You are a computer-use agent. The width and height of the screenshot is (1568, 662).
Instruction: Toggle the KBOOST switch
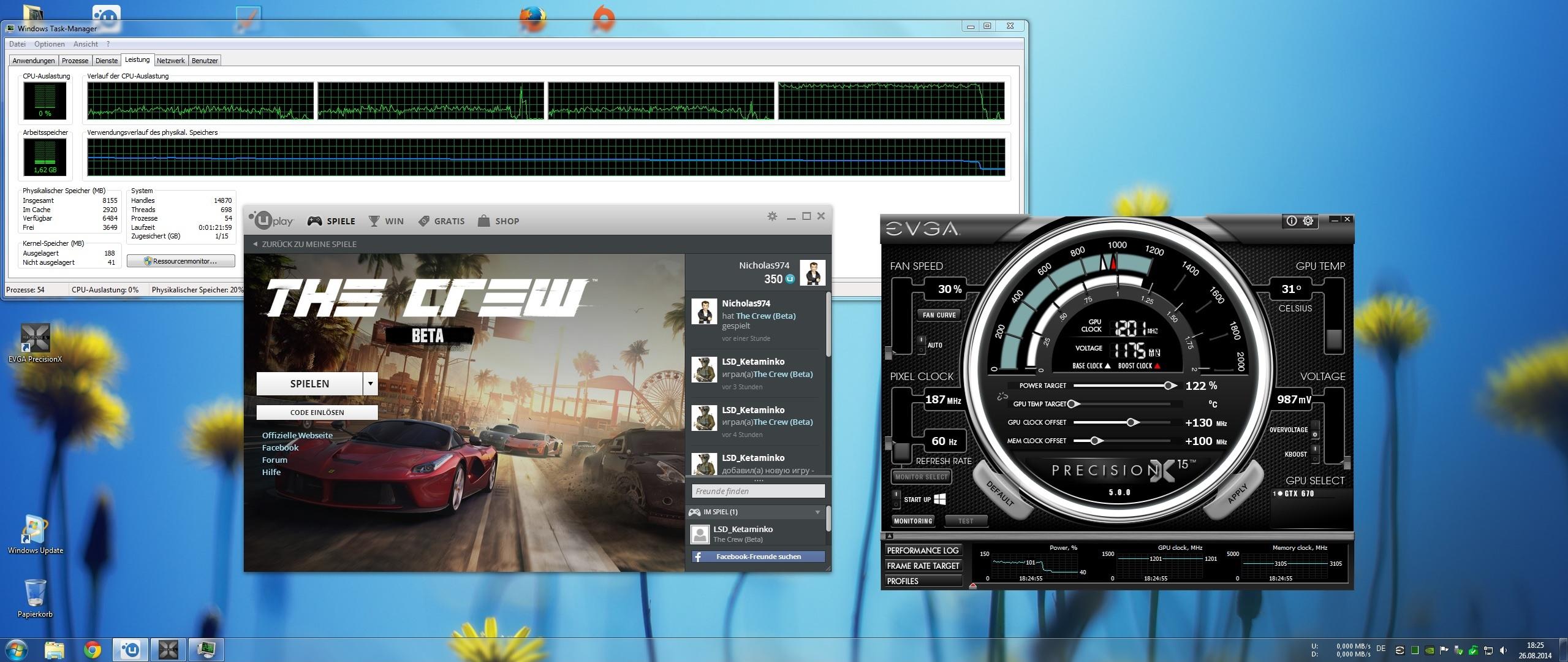(x=1314, y=454)
